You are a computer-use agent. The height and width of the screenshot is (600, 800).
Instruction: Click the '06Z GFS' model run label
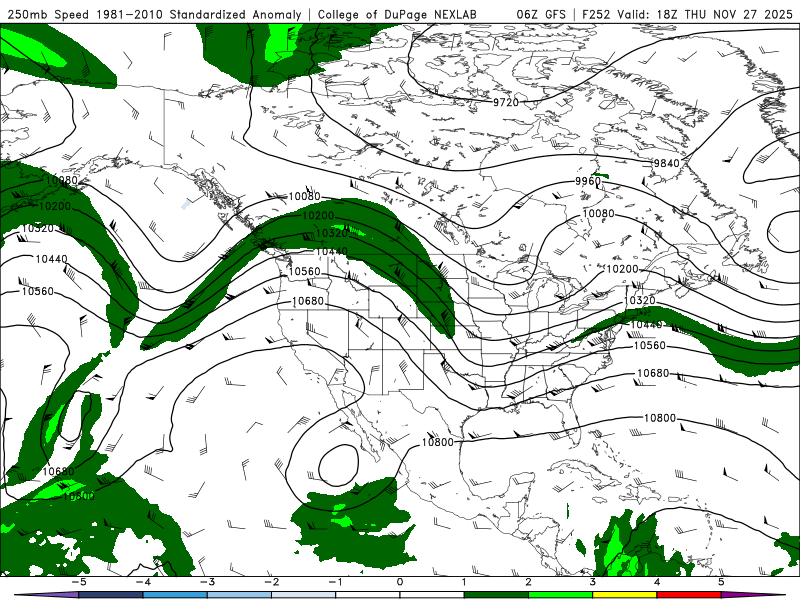541,14
